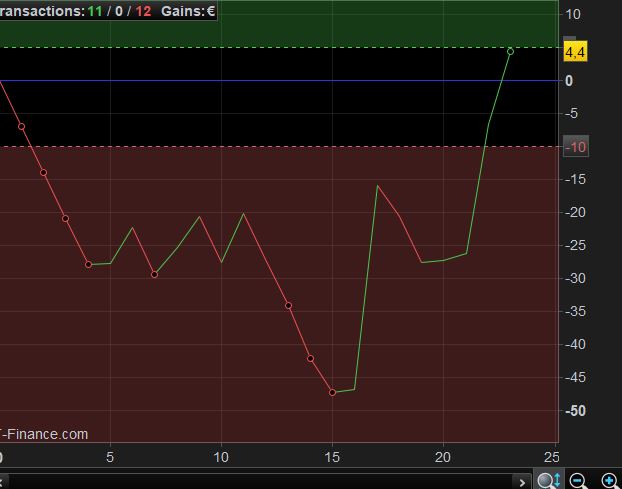Click the 10 label on the horizontal axis
This screenshot has width=622, height=489.
click(x=221, y=457)
